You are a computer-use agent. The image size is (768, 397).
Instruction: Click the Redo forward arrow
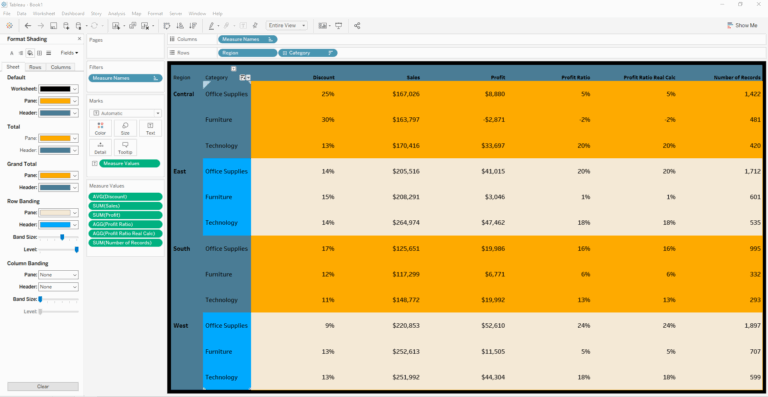coord(41,25)
